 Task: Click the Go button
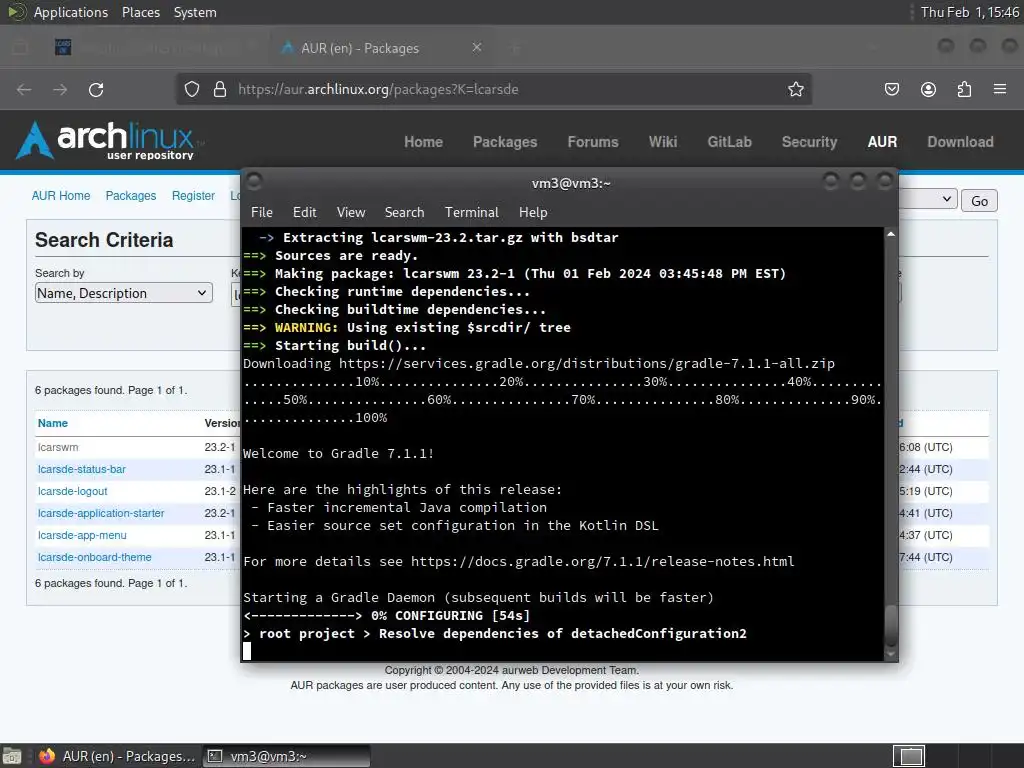pyautogui.click(x=979, y=200)
